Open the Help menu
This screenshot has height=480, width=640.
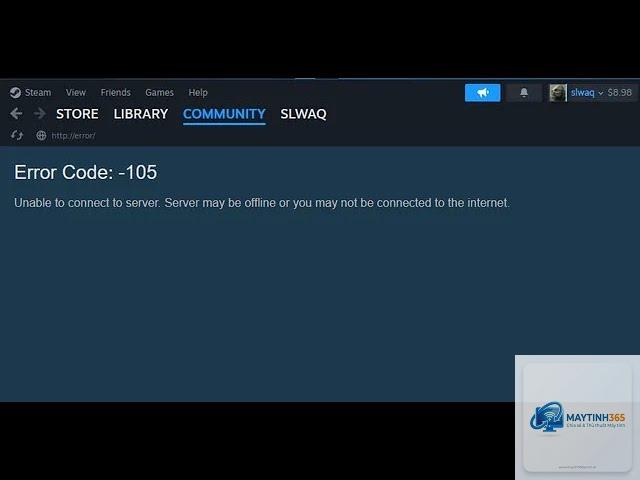click(x=198, y=93)
